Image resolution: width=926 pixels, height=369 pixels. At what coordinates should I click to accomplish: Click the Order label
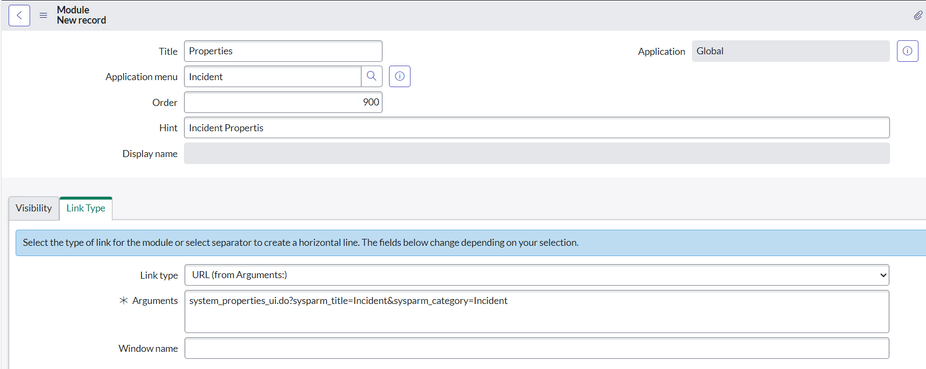click(165, 103)
